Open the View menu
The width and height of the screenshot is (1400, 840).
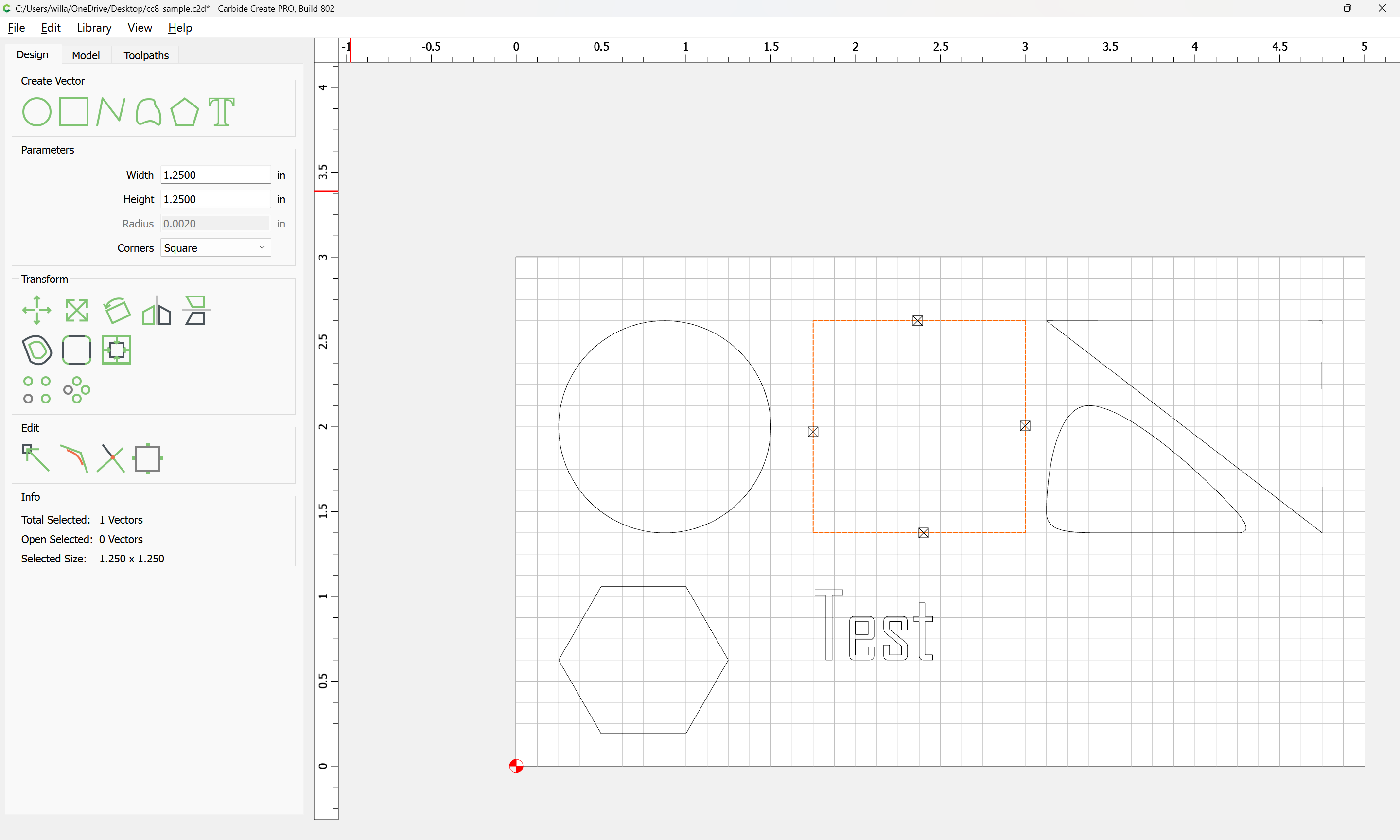140,28
